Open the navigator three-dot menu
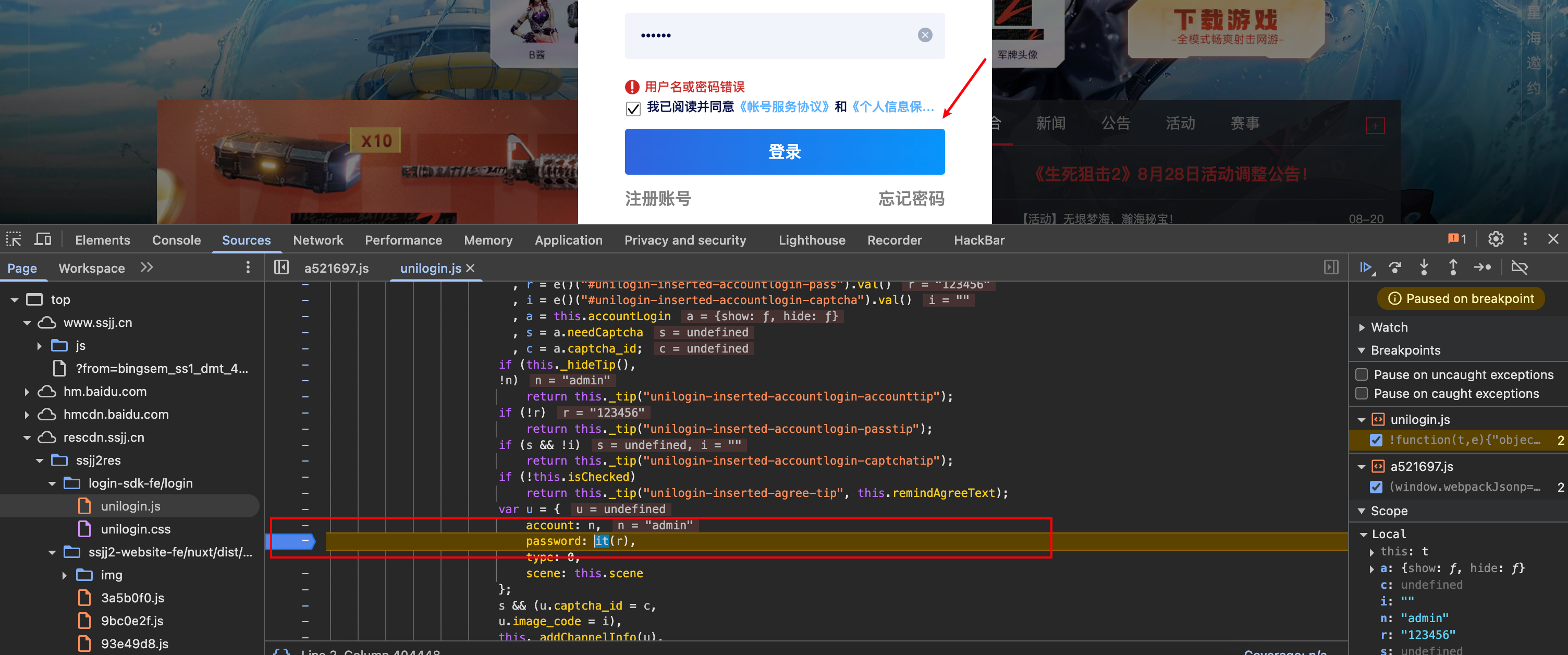 [248, 267]
